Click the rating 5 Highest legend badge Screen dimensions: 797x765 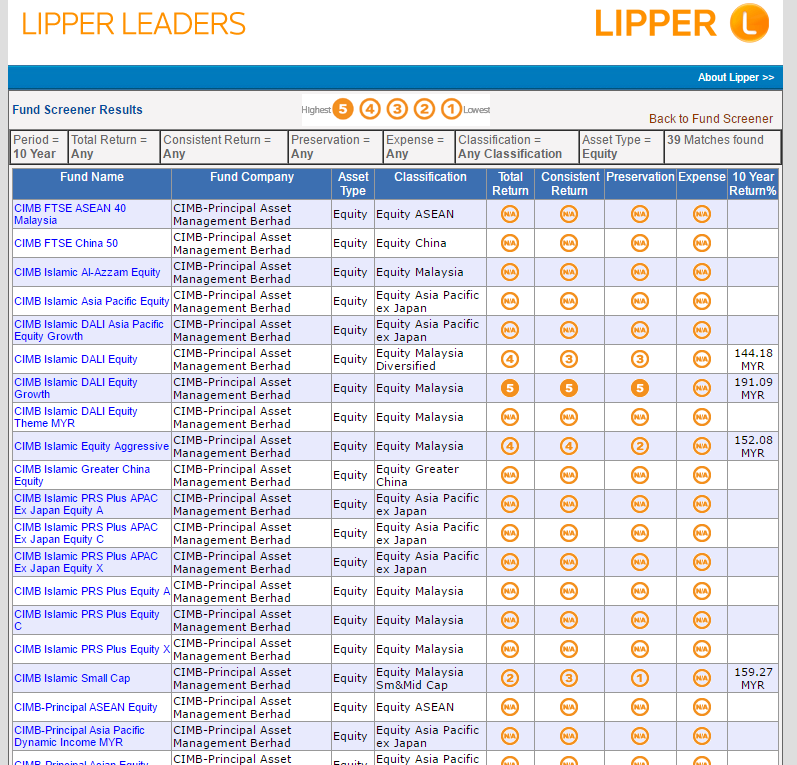coord(343,109)
